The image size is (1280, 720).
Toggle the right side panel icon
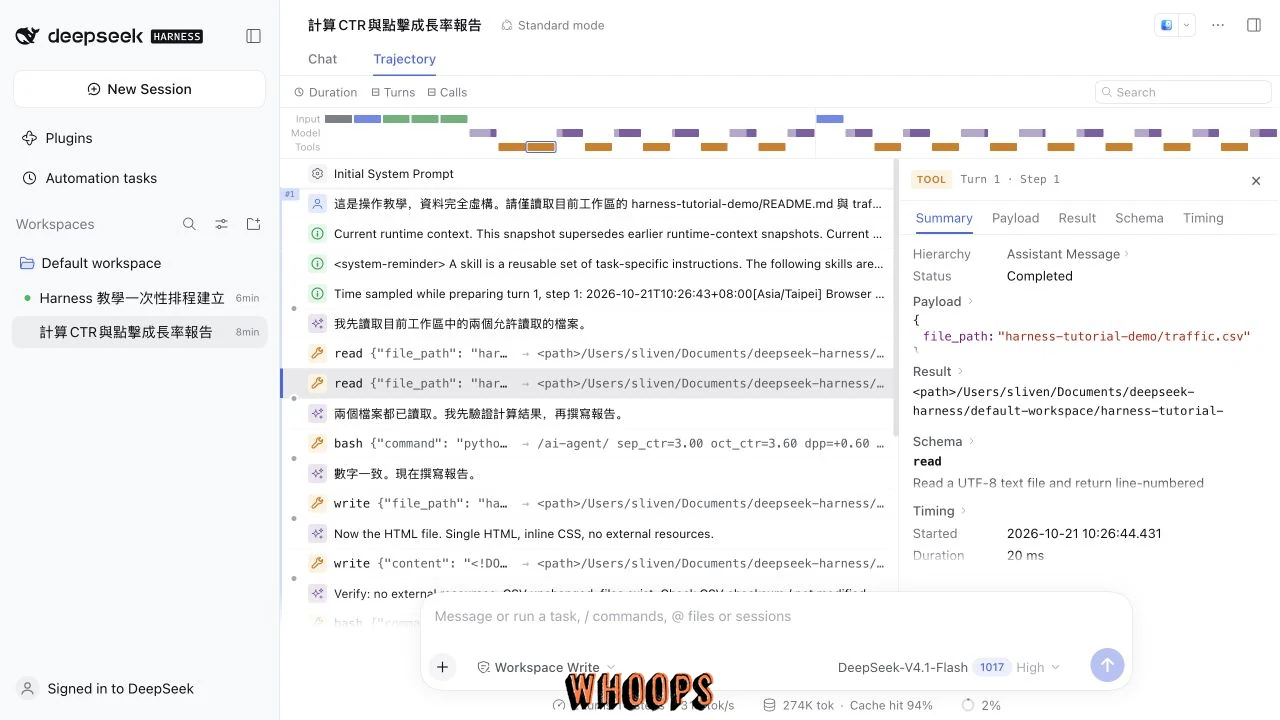click(x=1254, y=25)
